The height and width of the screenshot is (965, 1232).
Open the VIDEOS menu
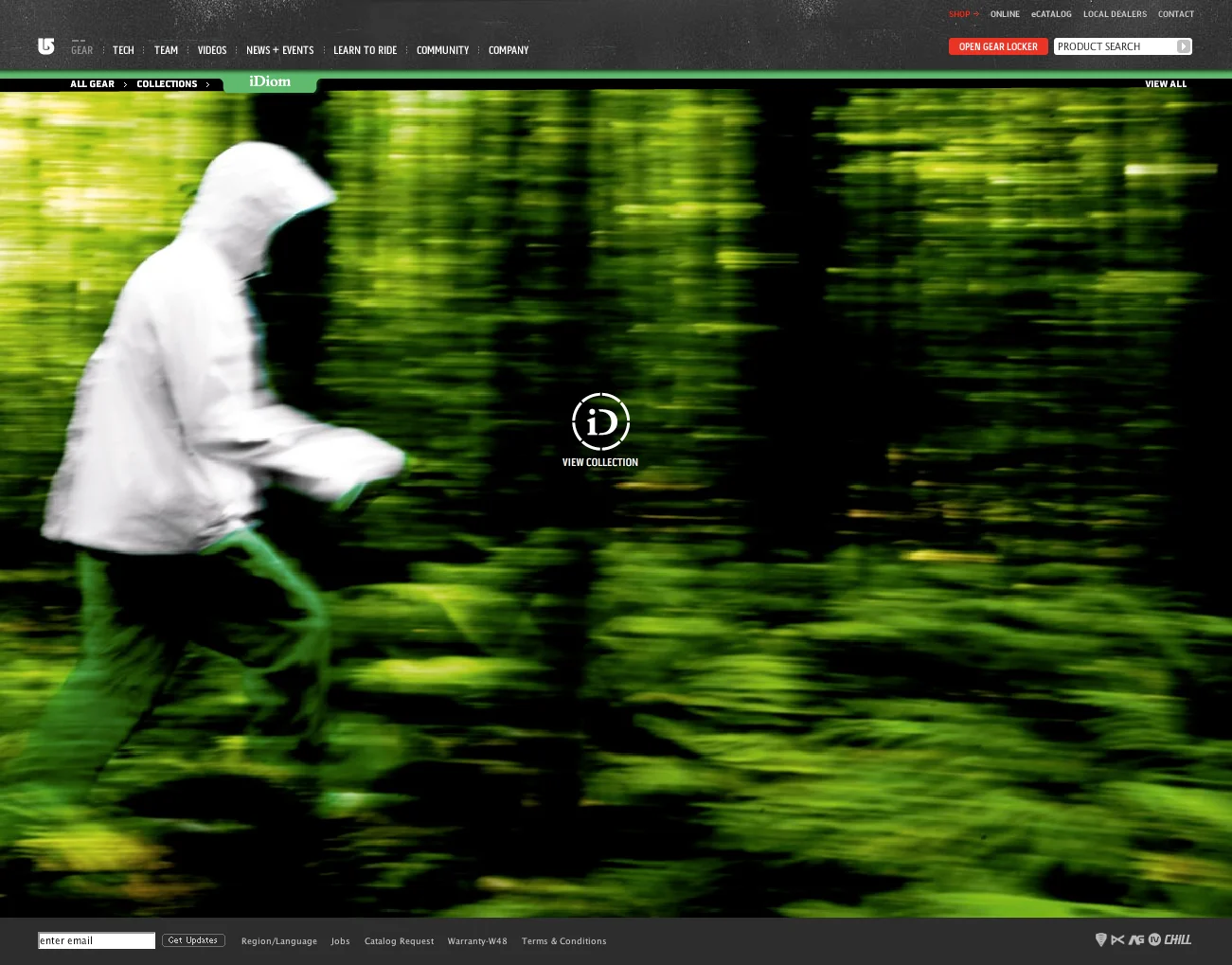tap(212, 50)
